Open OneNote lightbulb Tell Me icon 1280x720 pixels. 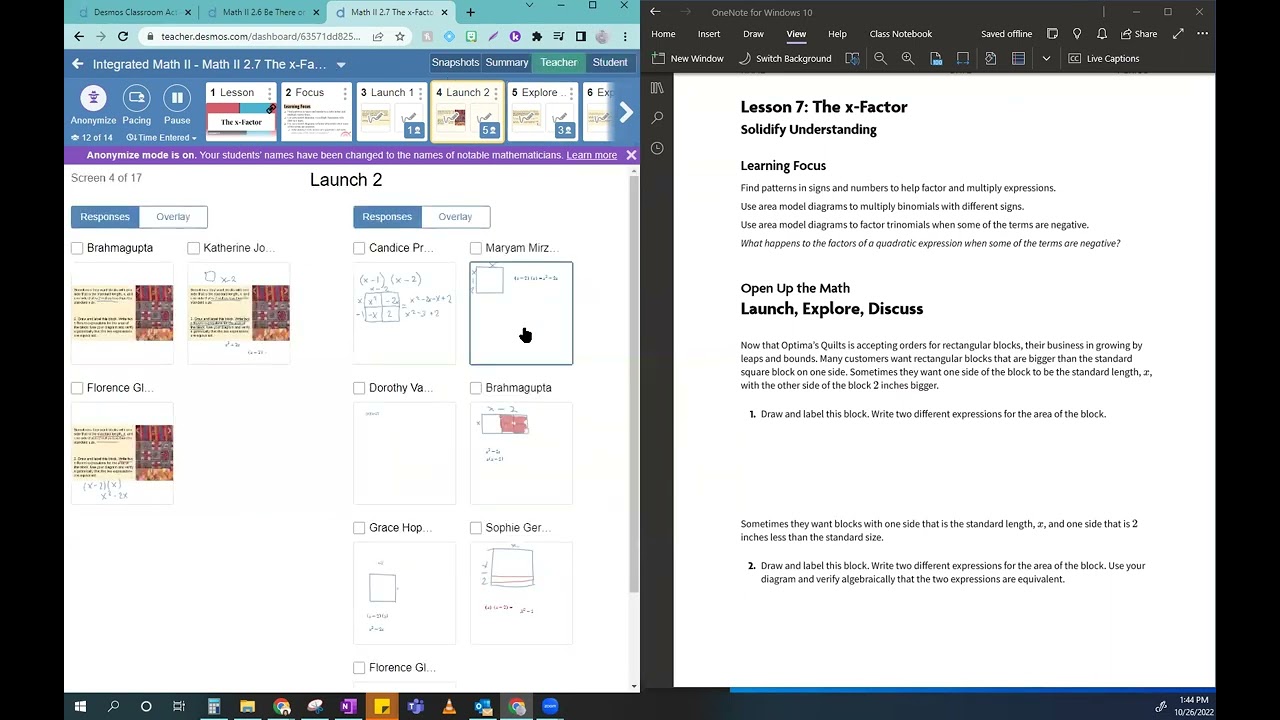[x=1076, y=33]
